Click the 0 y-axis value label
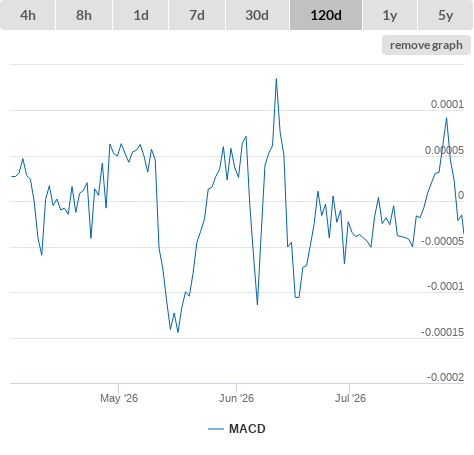Viewport: 474px width, 455px height. tap(461, 195)
